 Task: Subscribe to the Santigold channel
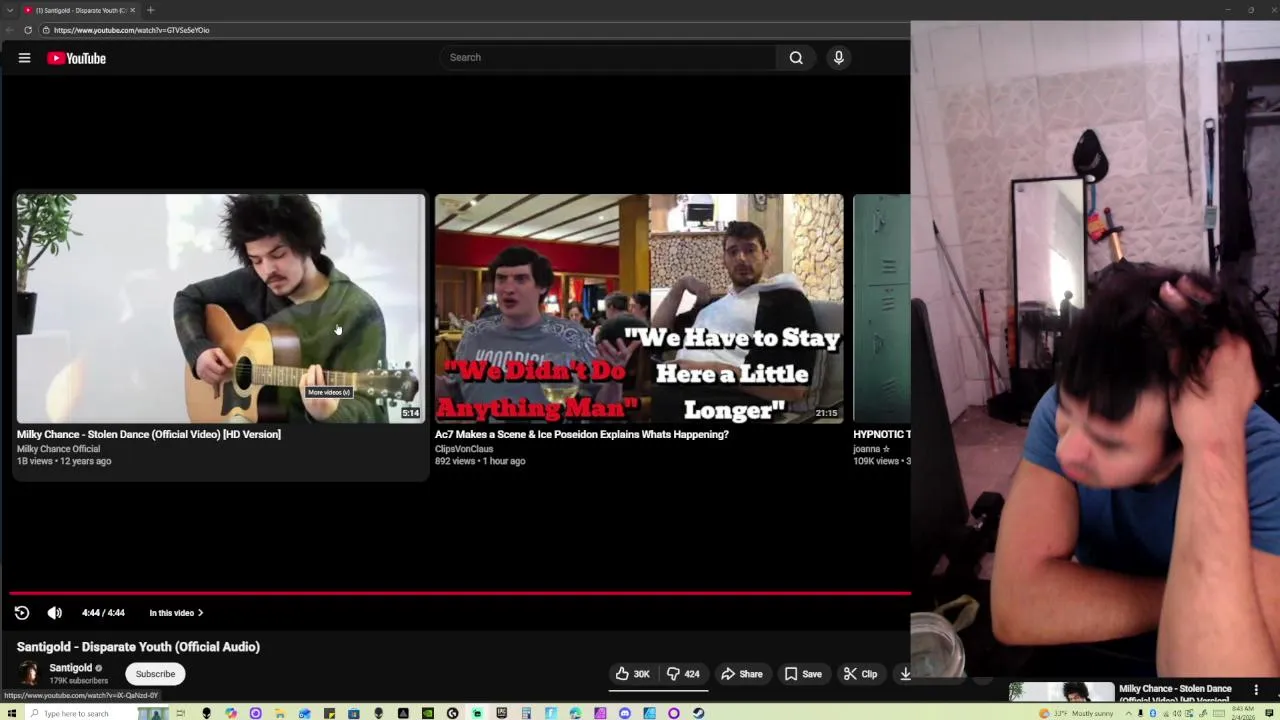(x=155, y=674)
